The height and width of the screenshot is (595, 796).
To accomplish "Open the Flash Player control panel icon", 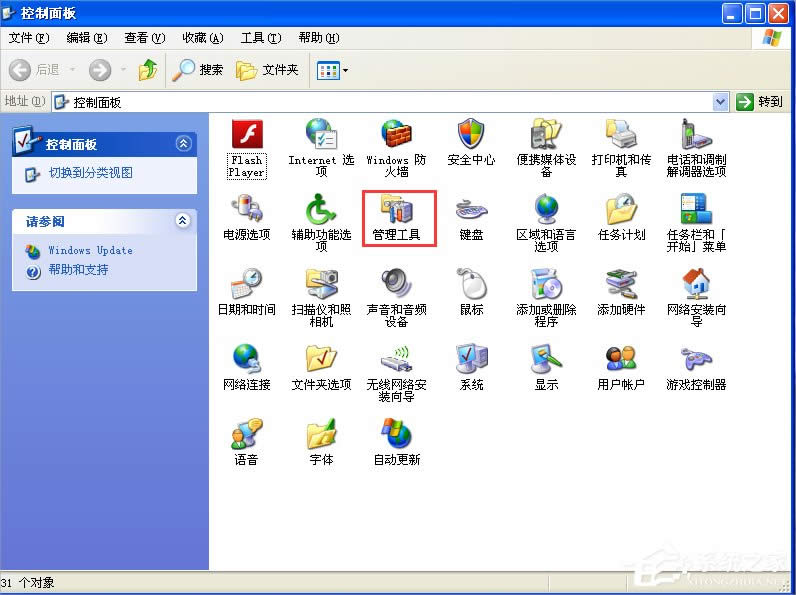I will 246,135.
